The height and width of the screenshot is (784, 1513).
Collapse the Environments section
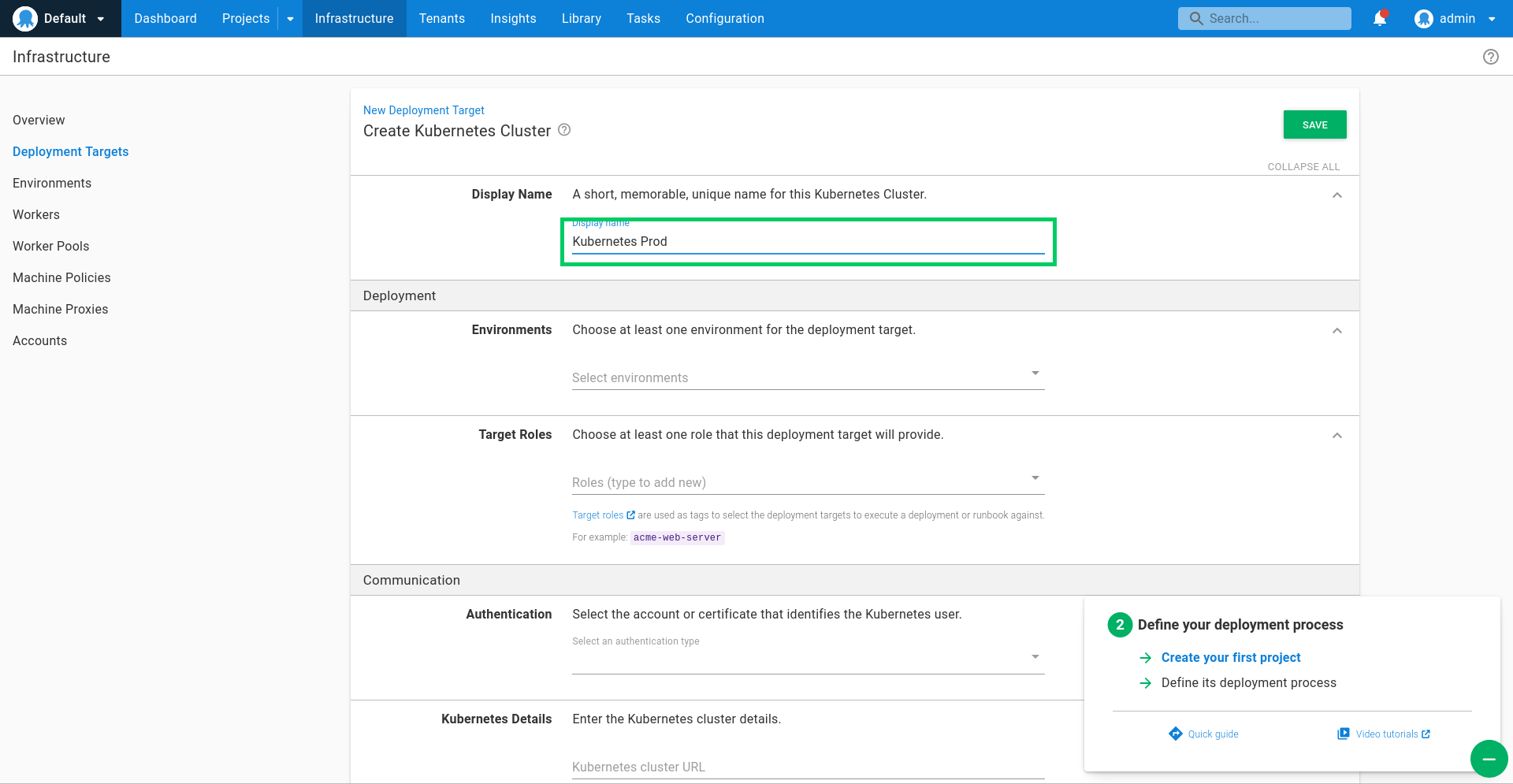(1337, 331)
